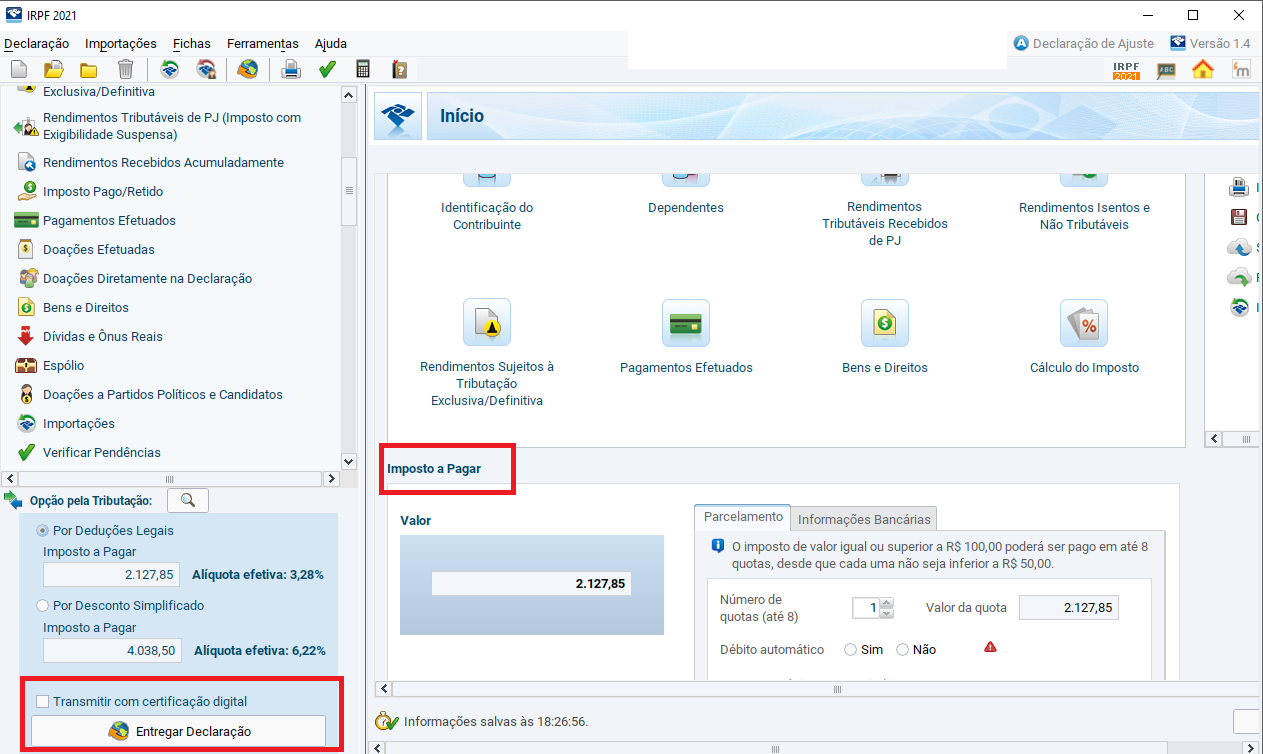The width and height of the screenshot is (1263, 754).
Task: Open Verificar Pendências in sidebar
Action: pos(102,452)
